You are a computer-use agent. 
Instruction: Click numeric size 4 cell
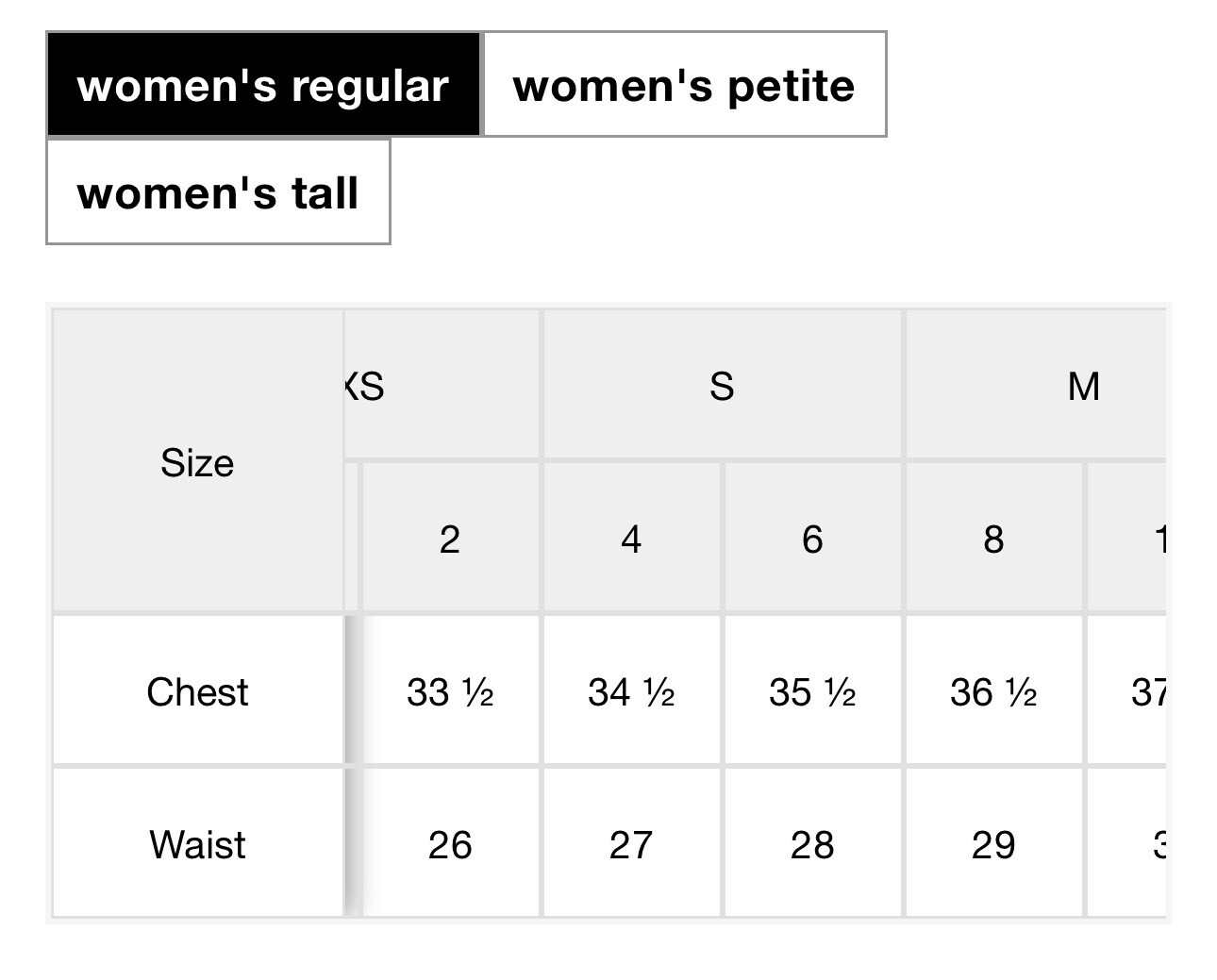coord(631,539)
